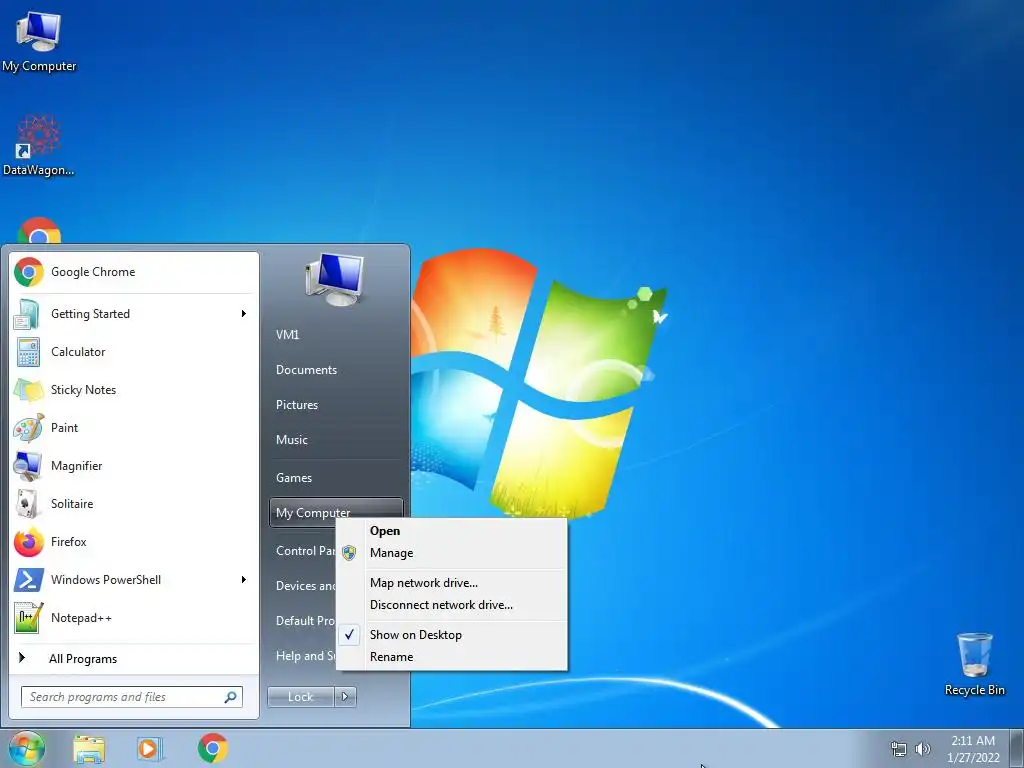
Task: Click the Firefox icon
Action: coord(29,542)
